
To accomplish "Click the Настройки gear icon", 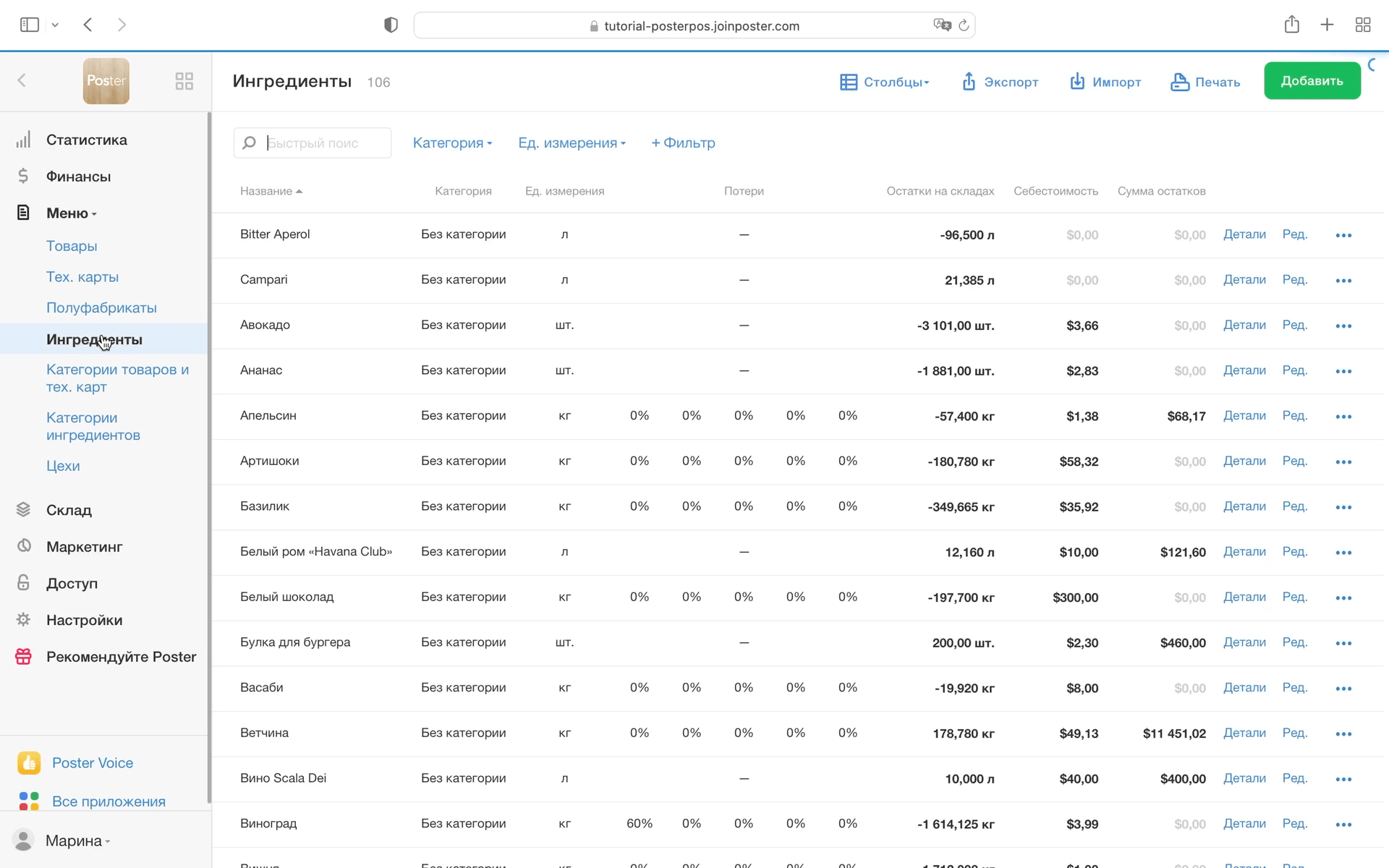I will [23, 620].
